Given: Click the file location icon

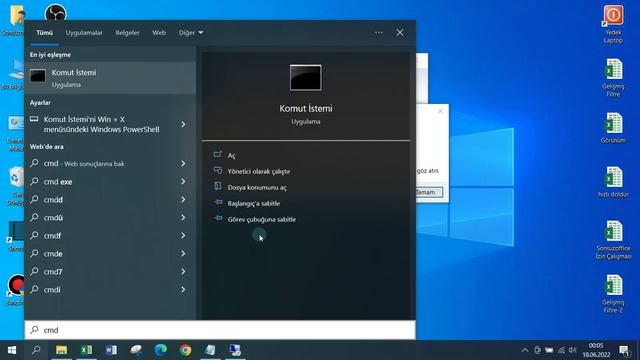Looking at the screenshot, I should [x=218, y=187].
